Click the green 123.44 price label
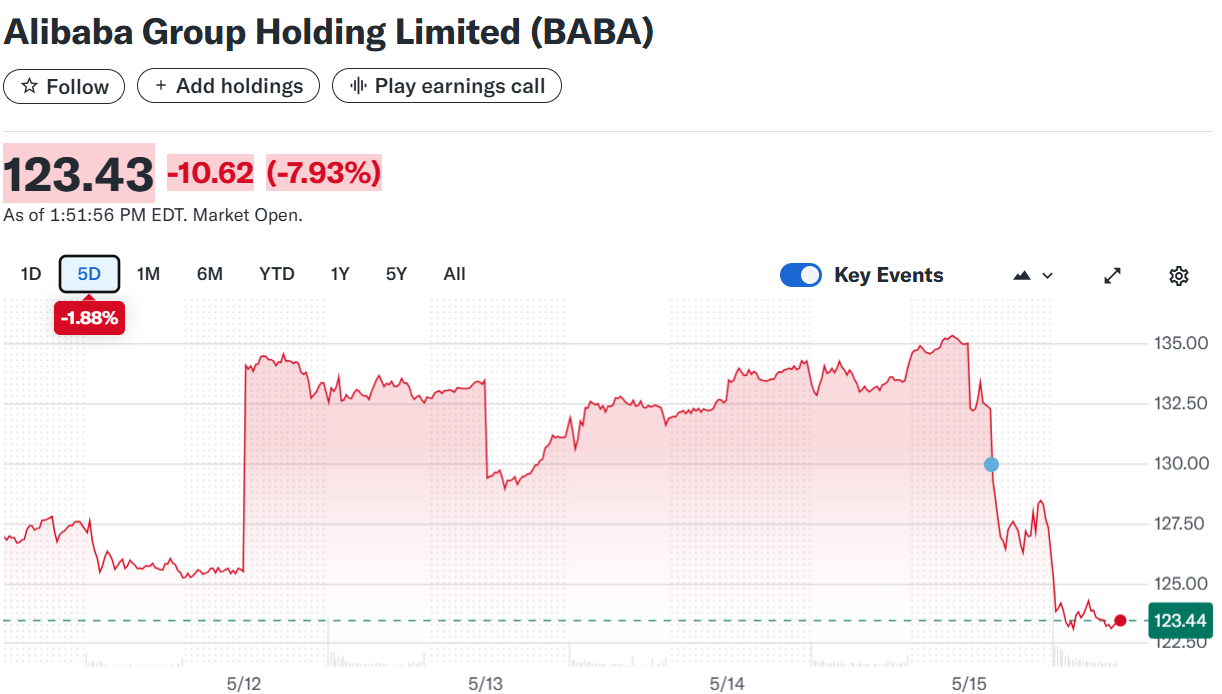 coord(1181,621)
